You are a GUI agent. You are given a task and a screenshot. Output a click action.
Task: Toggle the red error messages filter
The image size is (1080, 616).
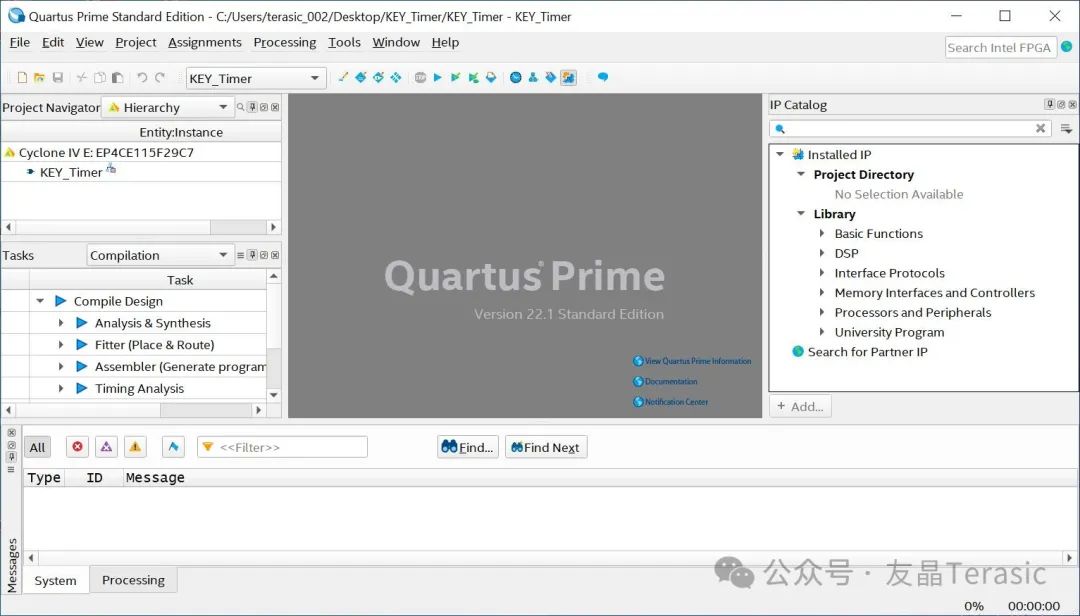click(78, 447)
